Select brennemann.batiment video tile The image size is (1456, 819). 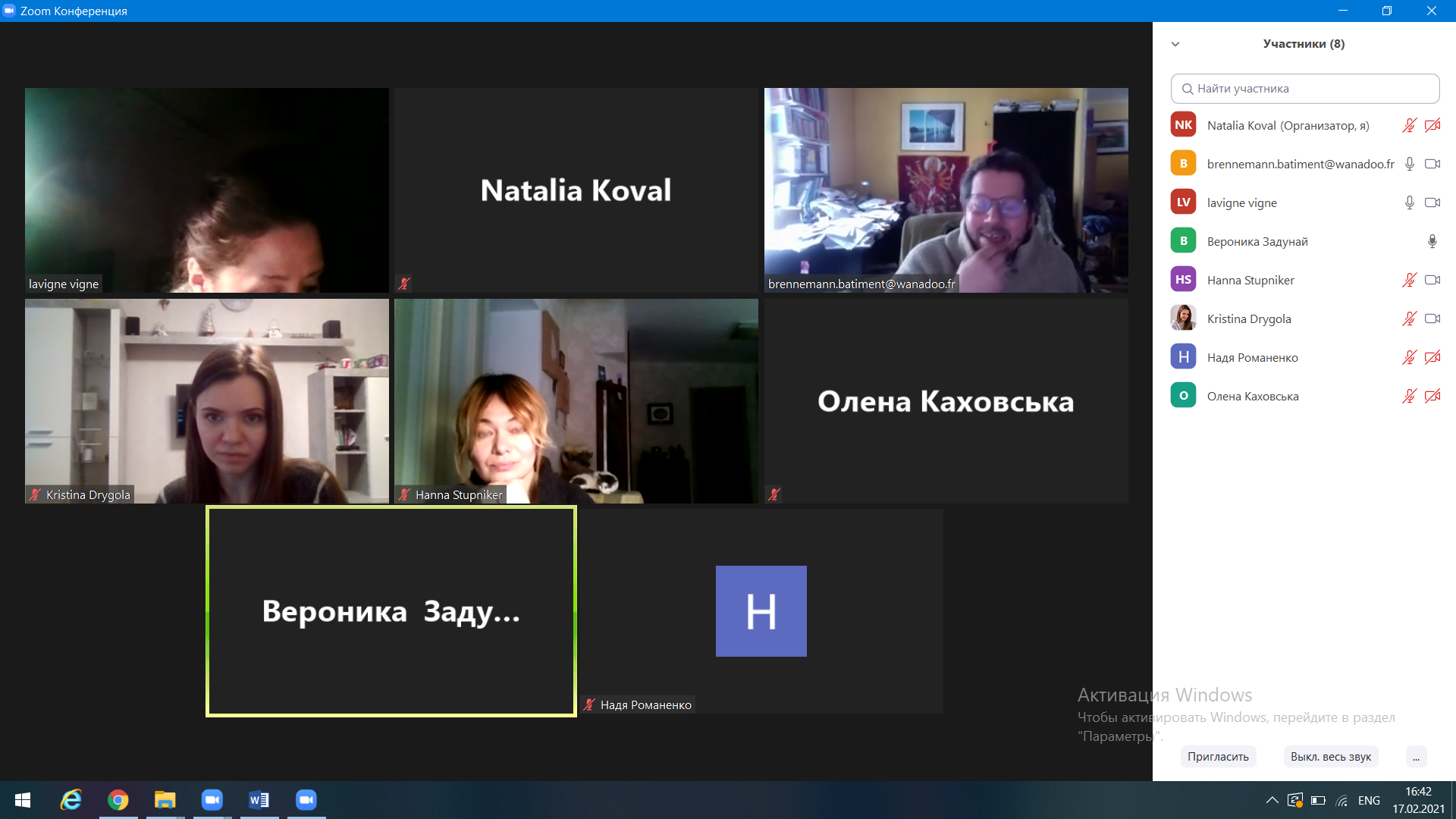point(946,190)
